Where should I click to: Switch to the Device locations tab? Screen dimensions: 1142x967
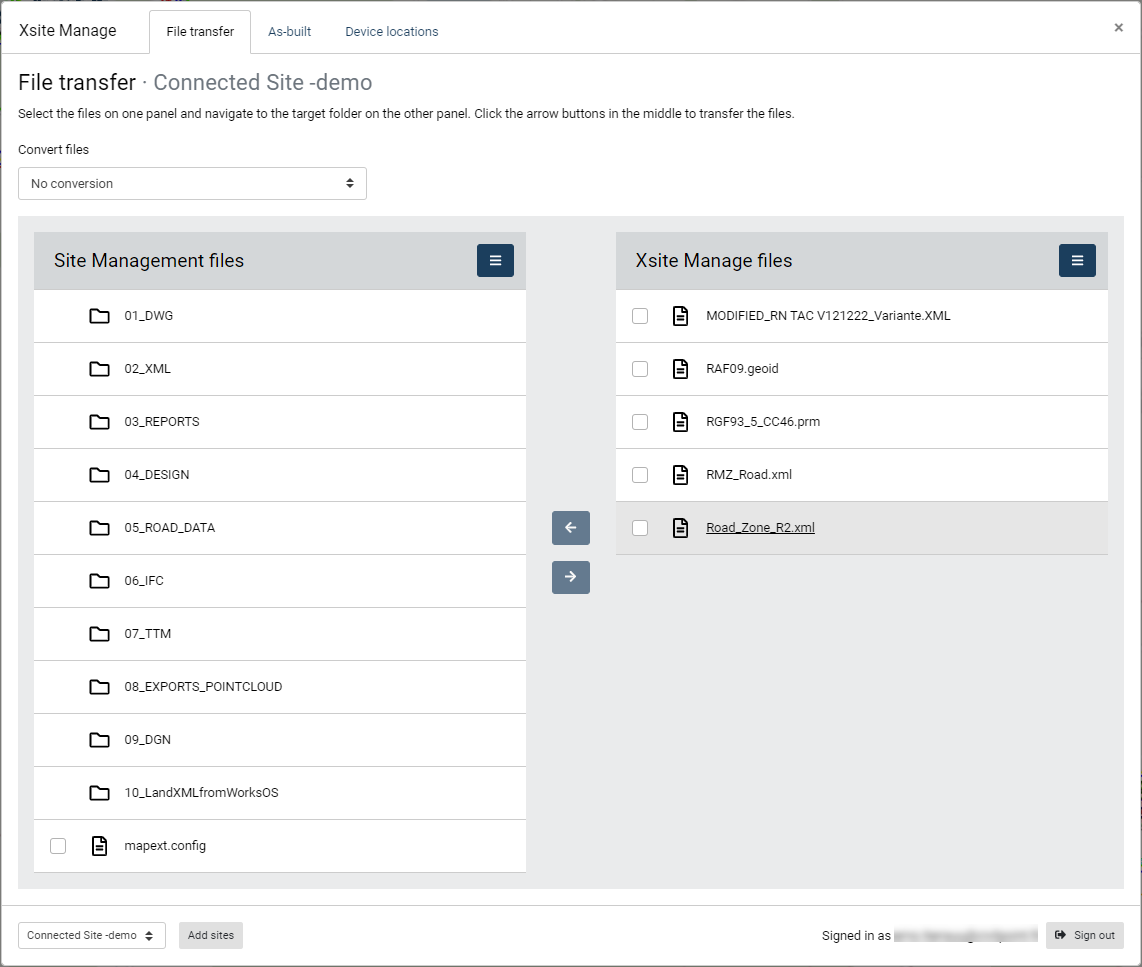click(x=391, y=32)
